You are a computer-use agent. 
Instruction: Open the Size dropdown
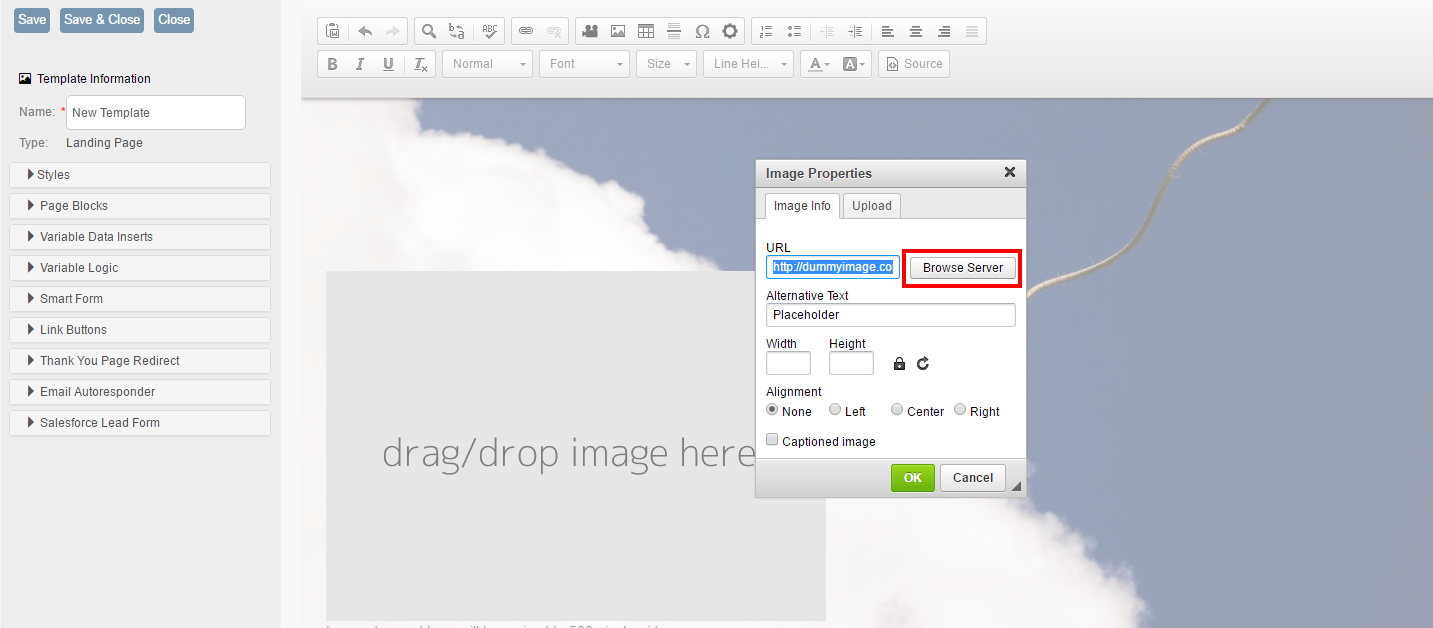click(666, 64)
